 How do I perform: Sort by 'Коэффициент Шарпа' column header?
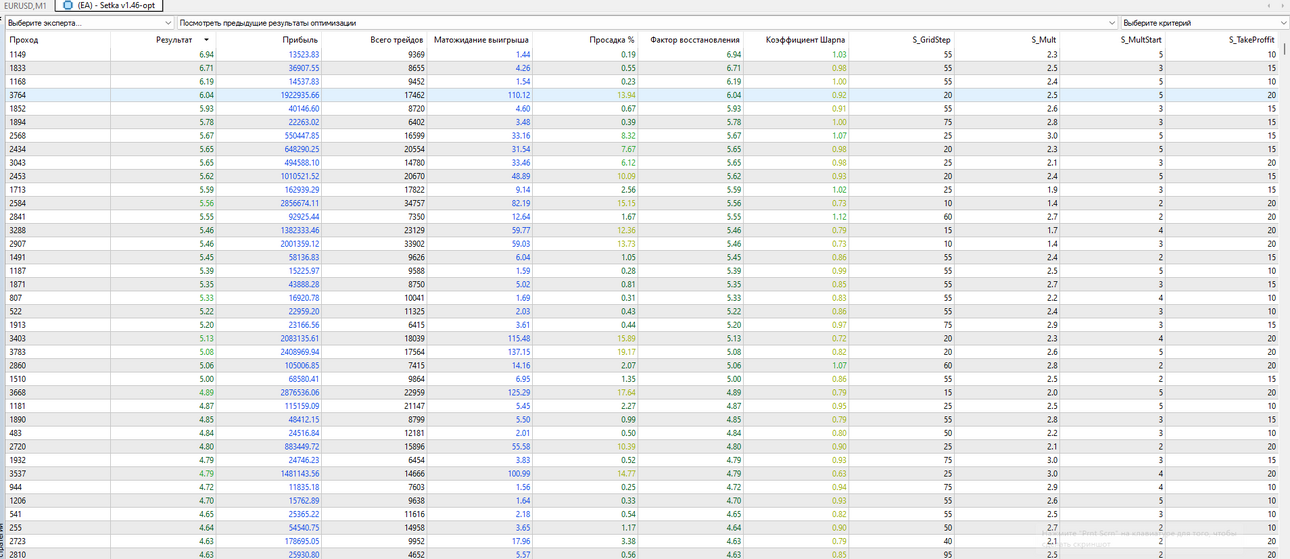point(798,40)
